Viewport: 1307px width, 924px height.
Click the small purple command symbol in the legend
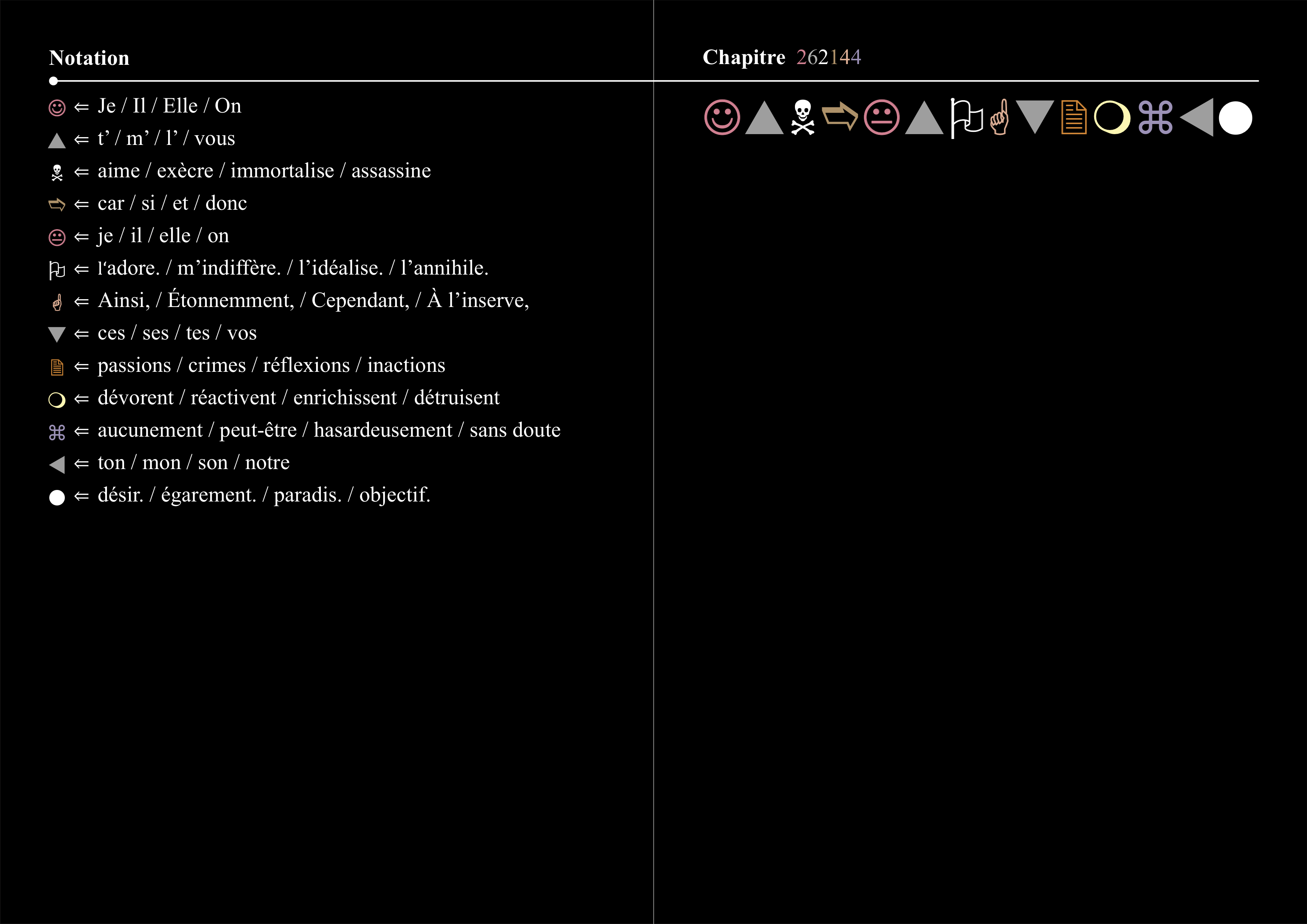tap(57, 433)
